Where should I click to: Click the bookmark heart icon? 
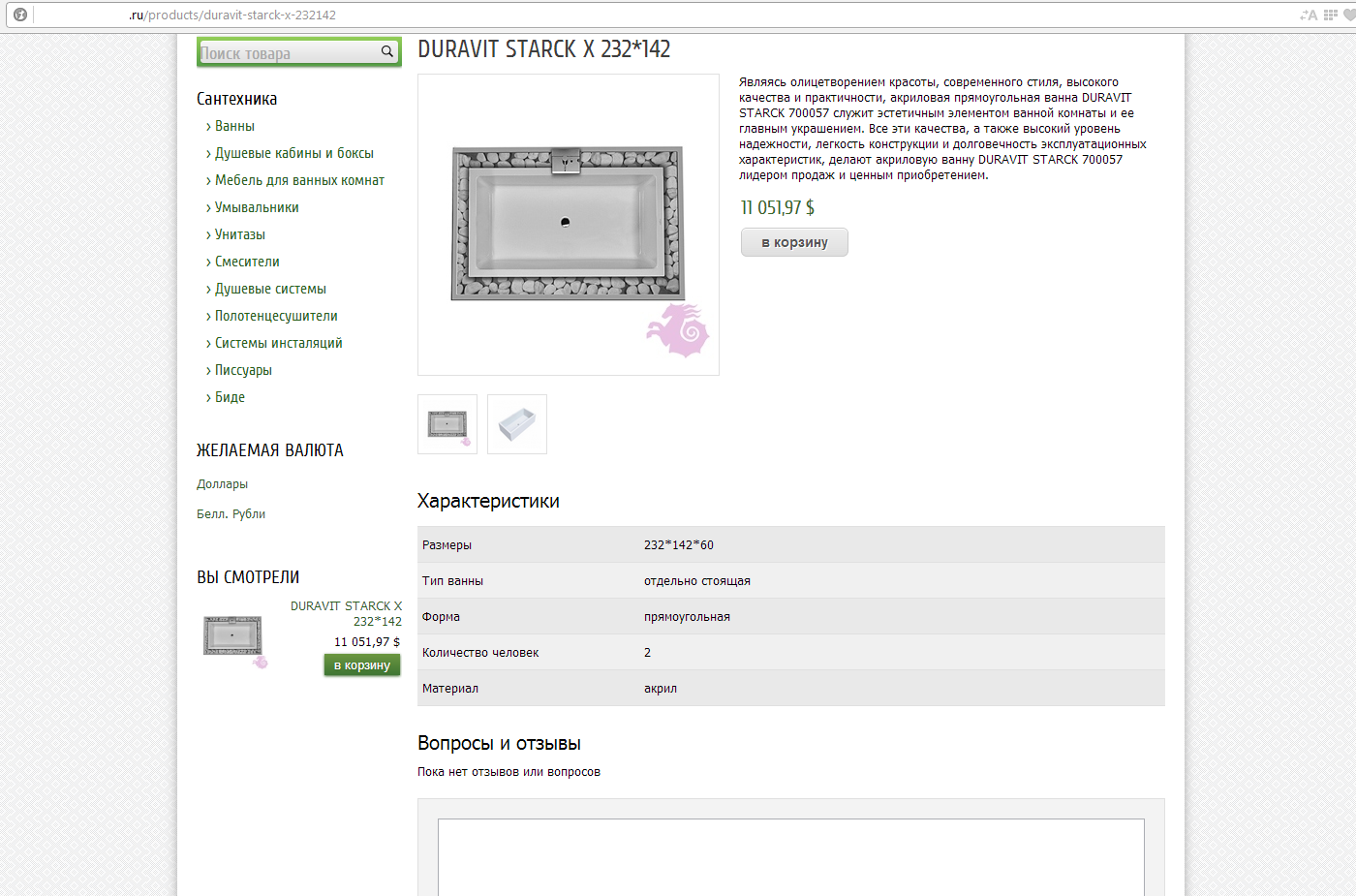coord(1348,15)
